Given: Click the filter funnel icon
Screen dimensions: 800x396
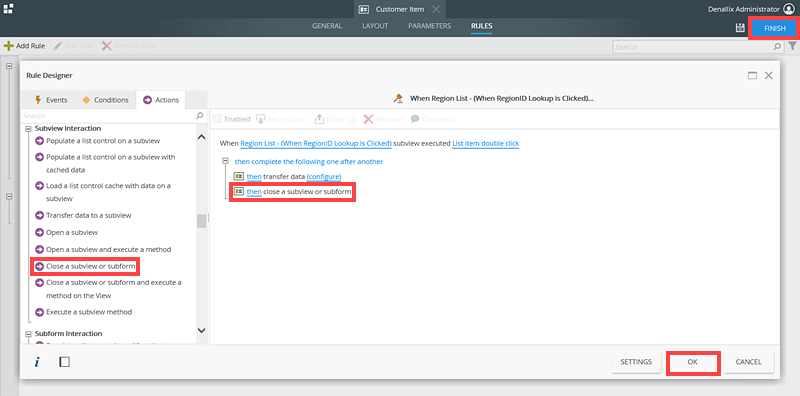Looking at the screenshot, I should (792, 46).
